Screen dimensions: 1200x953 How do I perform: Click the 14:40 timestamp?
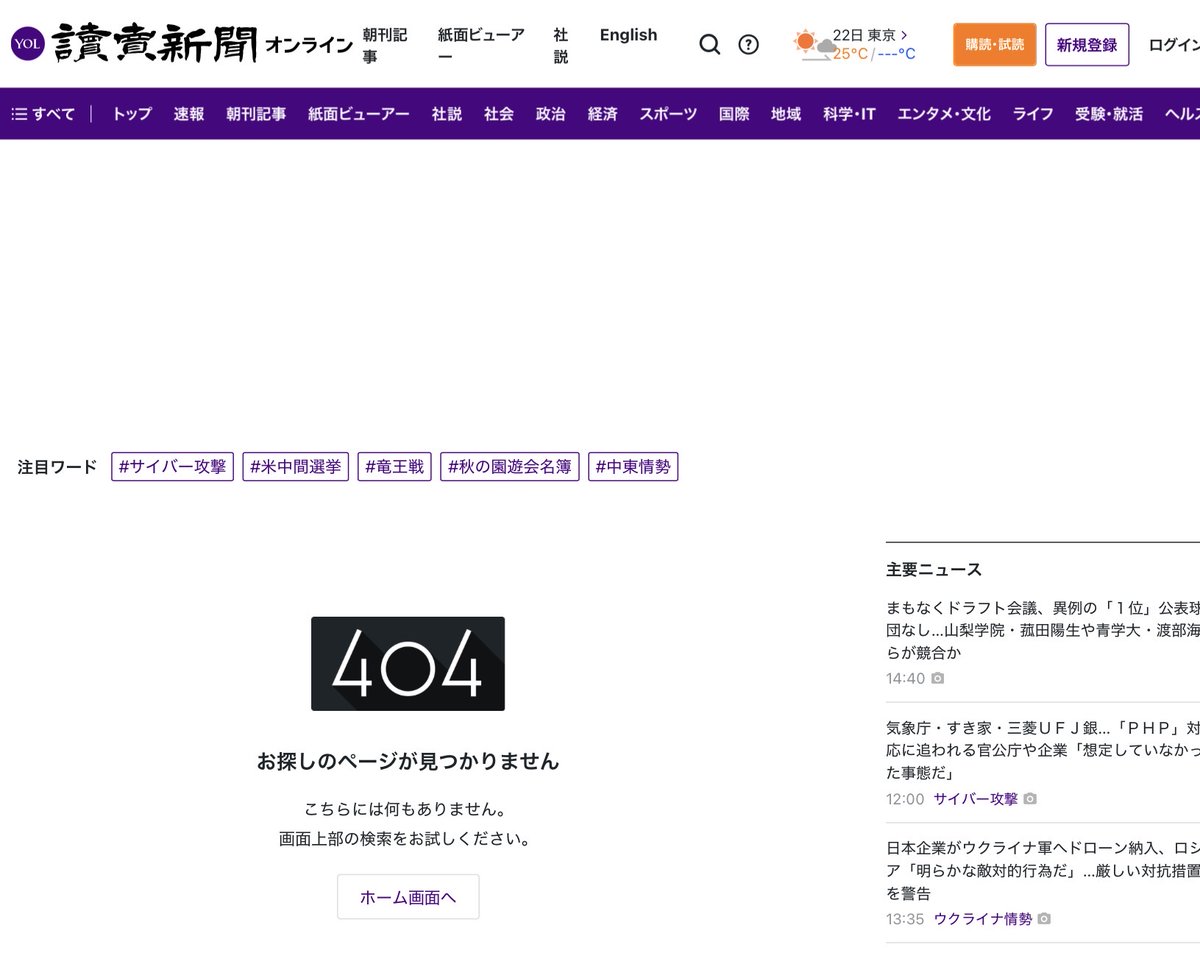(x=905, y=678)
